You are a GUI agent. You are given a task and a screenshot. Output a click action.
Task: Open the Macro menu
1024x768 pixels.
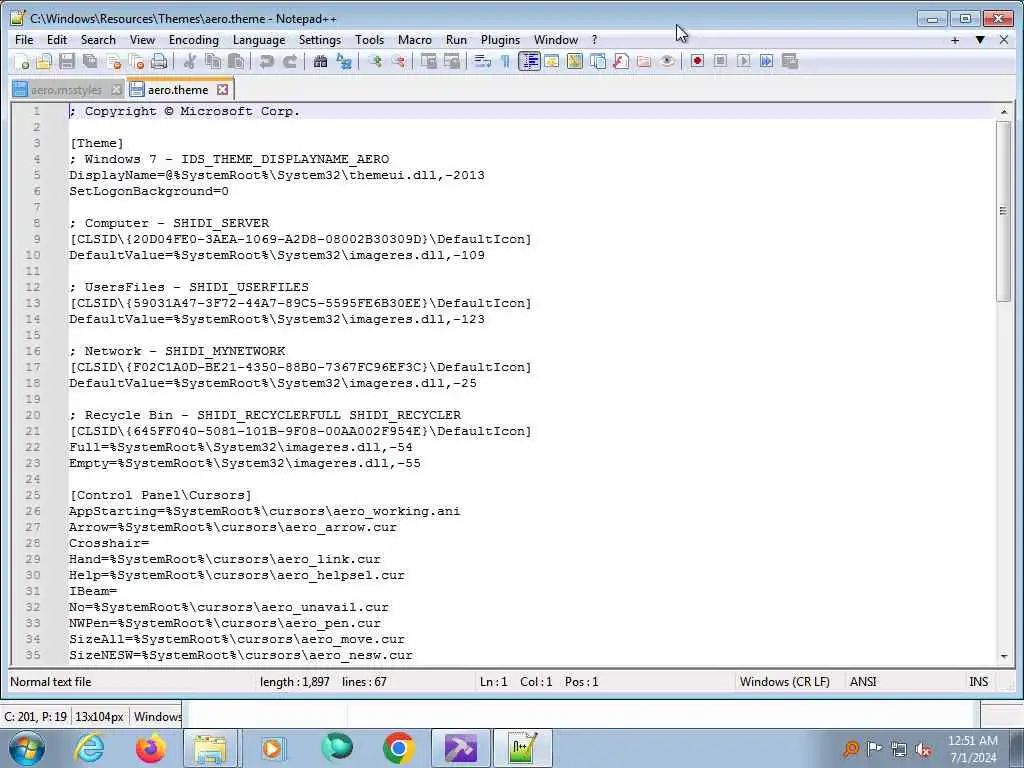(x=415, y=40)
